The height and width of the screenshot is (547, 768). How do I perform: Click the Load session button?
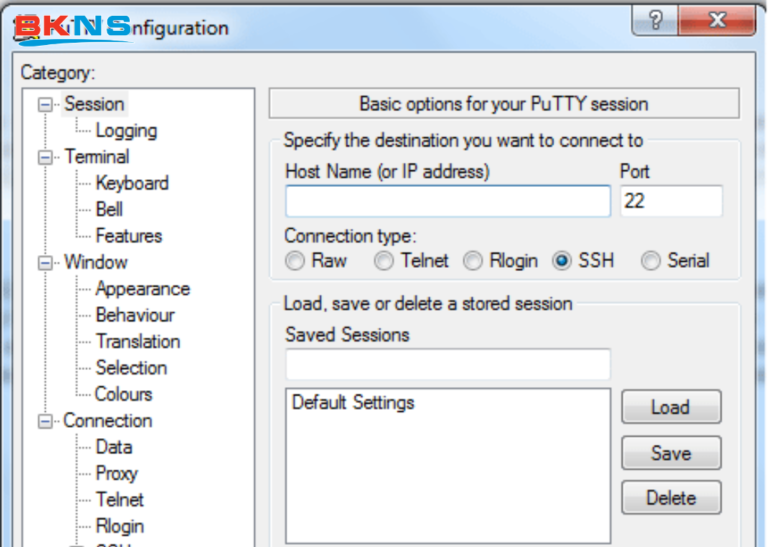pyautogui.click(x=671, y=407)
